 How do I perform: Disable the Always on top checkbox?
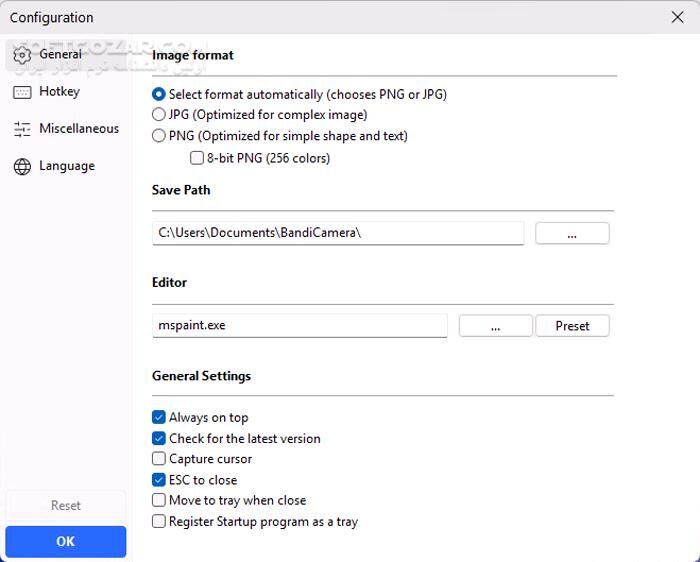(x=159, y=418)
